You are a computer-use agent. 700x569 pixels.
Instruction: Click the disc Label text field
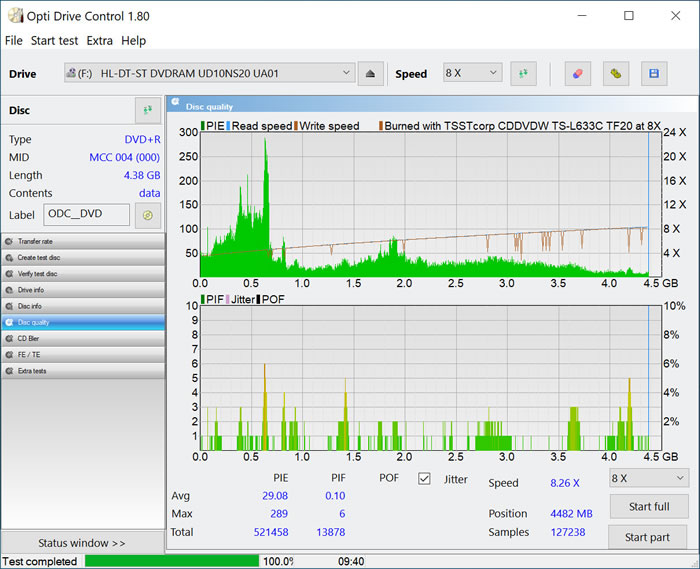87,215
